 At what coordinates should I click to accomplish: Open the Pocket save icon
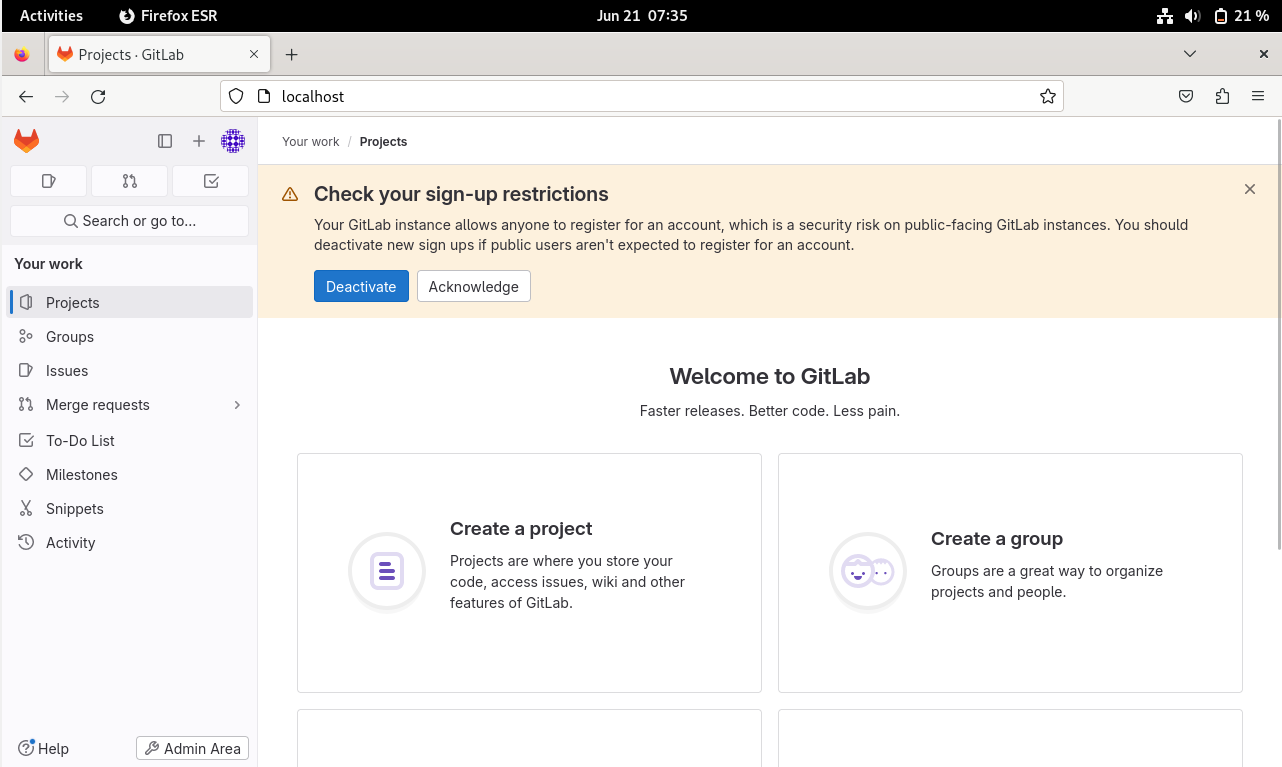[1186, 96]
